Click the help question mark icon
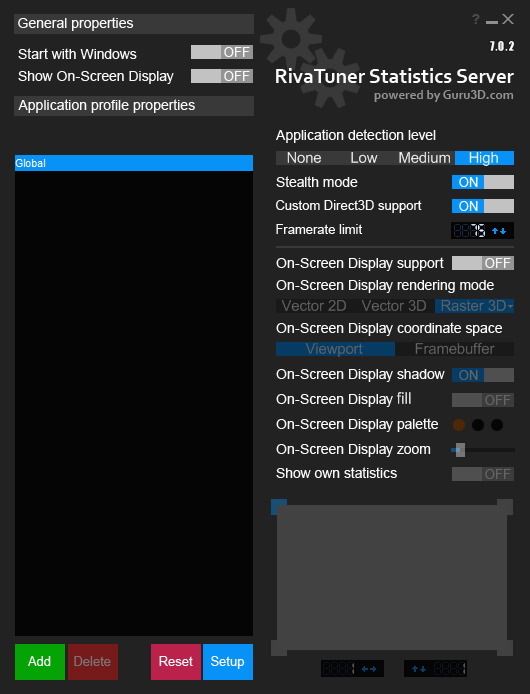Screen dimensions: 530x694 click(476, 19)
